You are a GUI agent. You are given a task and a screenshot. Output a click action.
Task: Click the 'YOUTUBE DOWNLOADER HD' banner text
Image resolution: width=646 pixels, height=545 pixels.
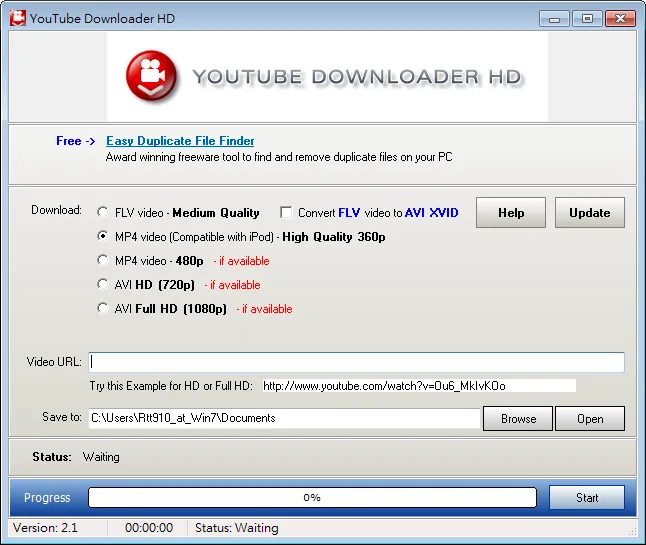coord(357,77)
